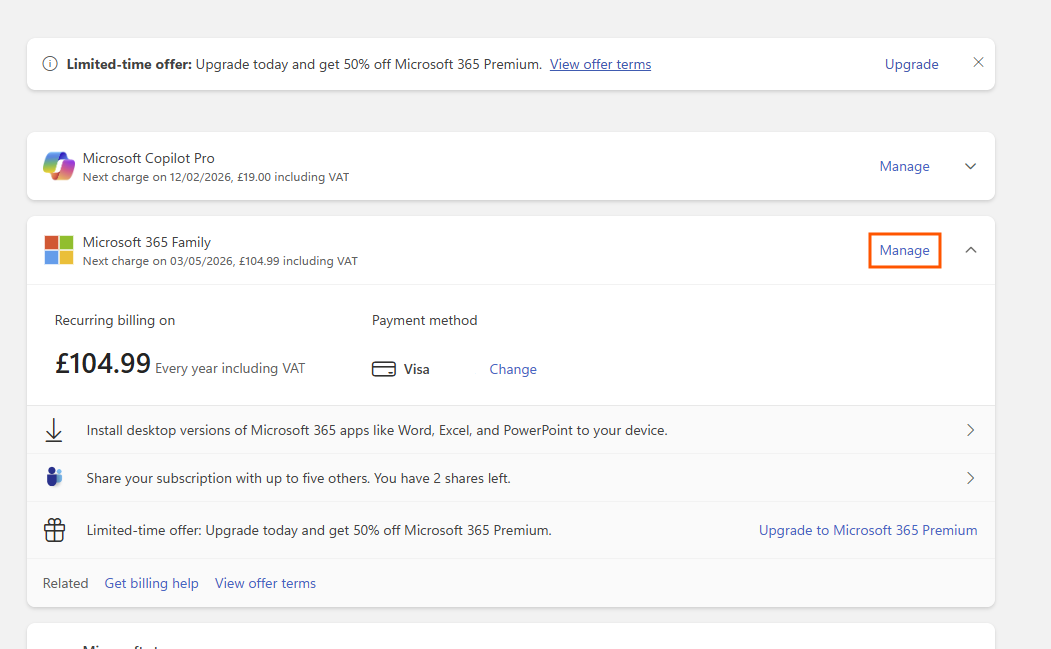Click chevron on the share subscription row
Image resolution: width=1051 pixels, height=649 pixels.
pyautogui.click(x=970, y=478)
